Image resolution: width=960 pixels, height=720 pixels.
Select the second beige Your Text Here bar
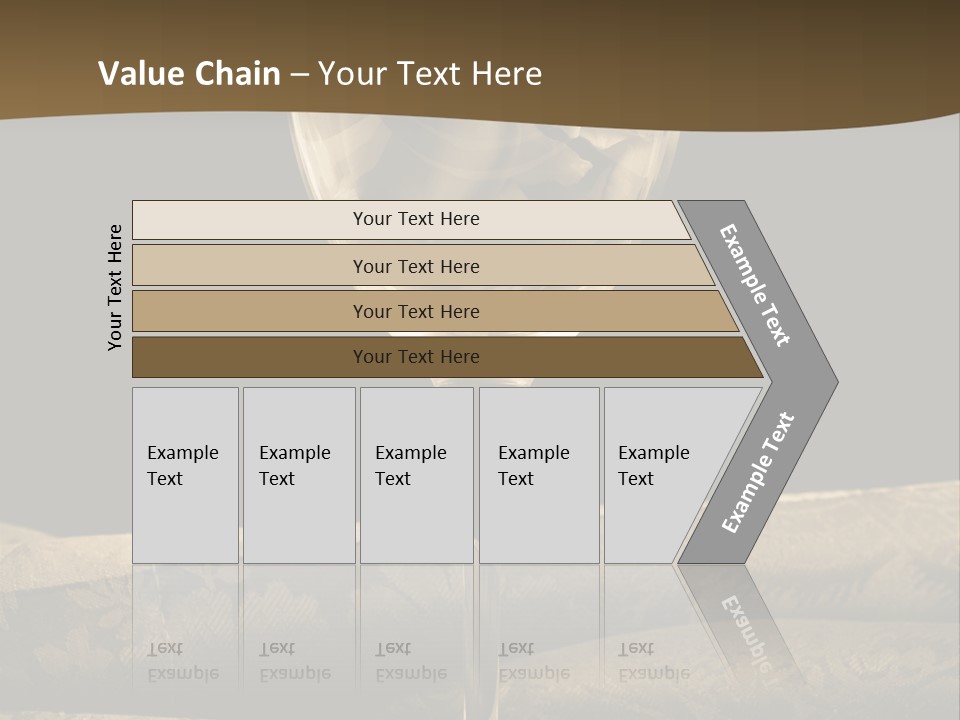point(422,266)
